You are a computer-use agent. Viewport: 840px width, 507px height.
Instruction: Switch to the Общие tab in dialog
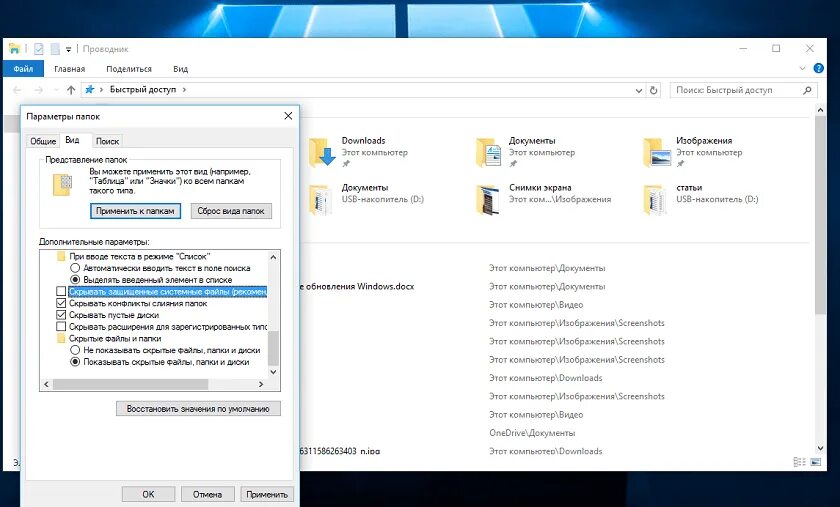click(43, 141)
